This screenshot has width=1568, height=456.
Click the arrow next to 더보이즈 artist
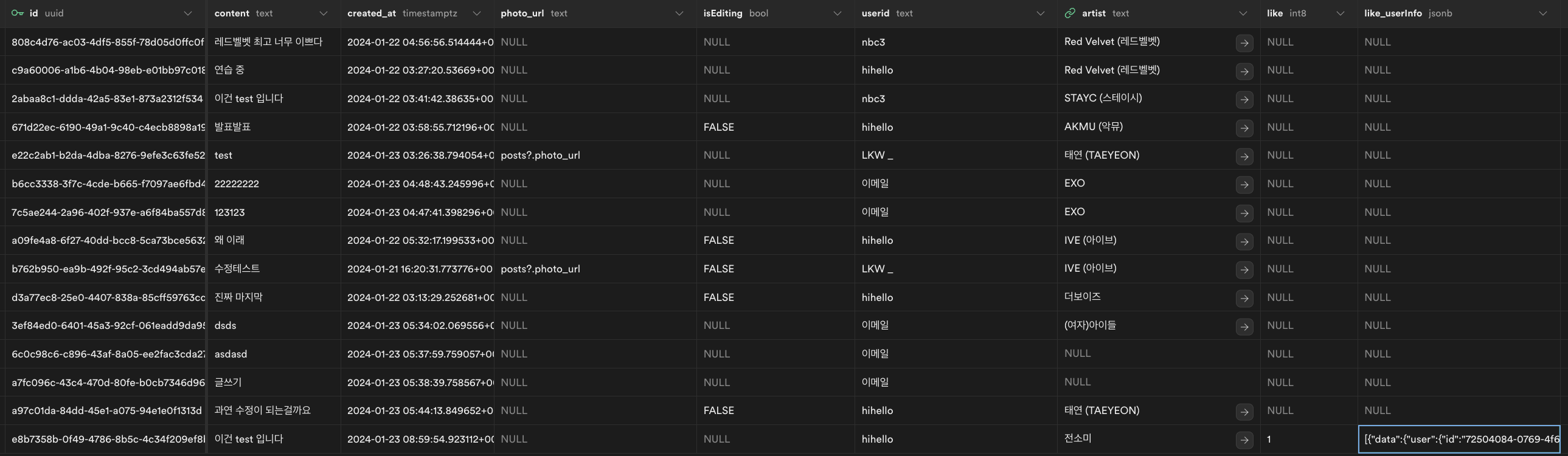pos(1244,299)
